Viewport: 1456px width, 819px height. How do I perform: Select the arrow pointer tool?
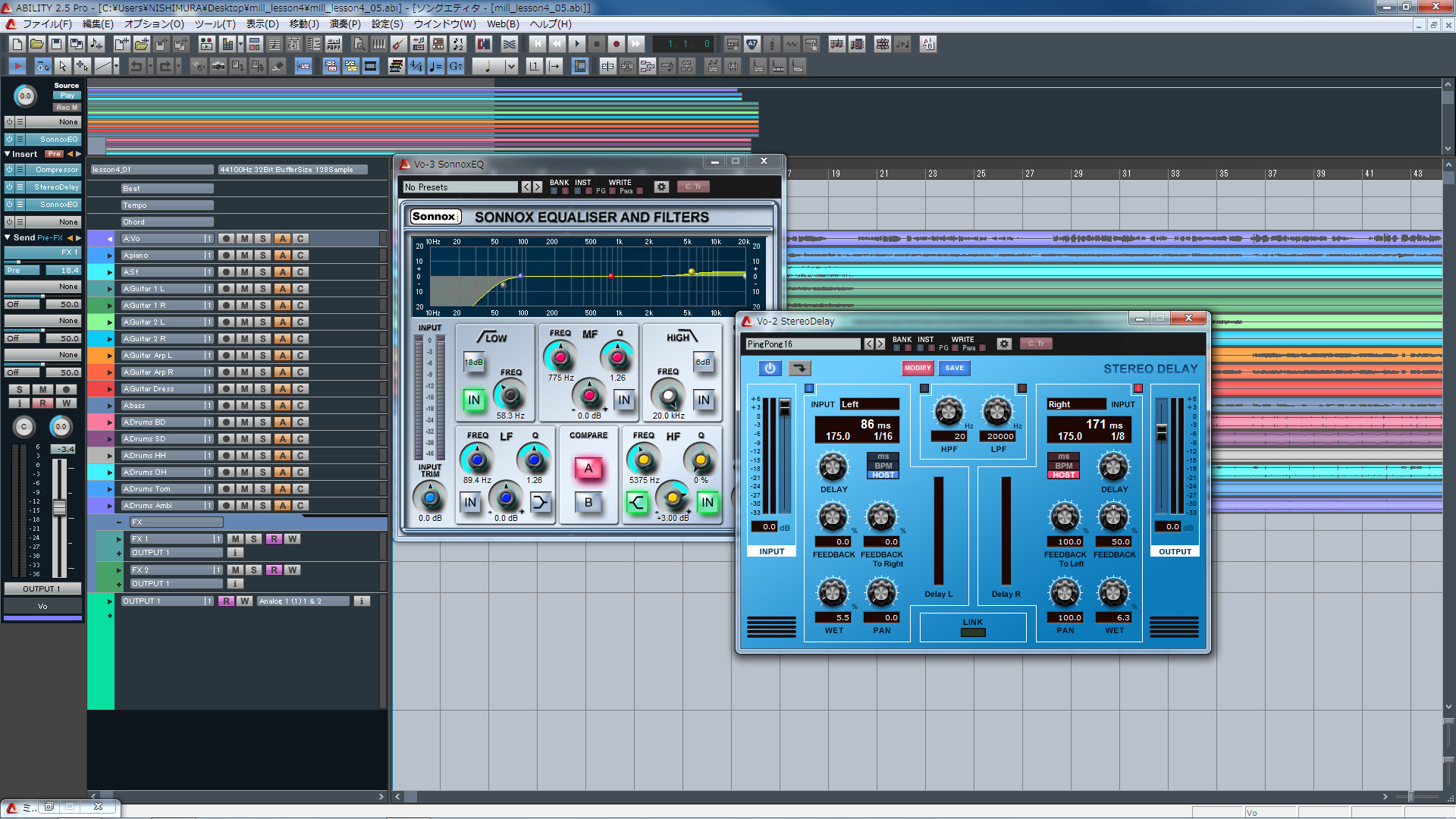point(63,66)
